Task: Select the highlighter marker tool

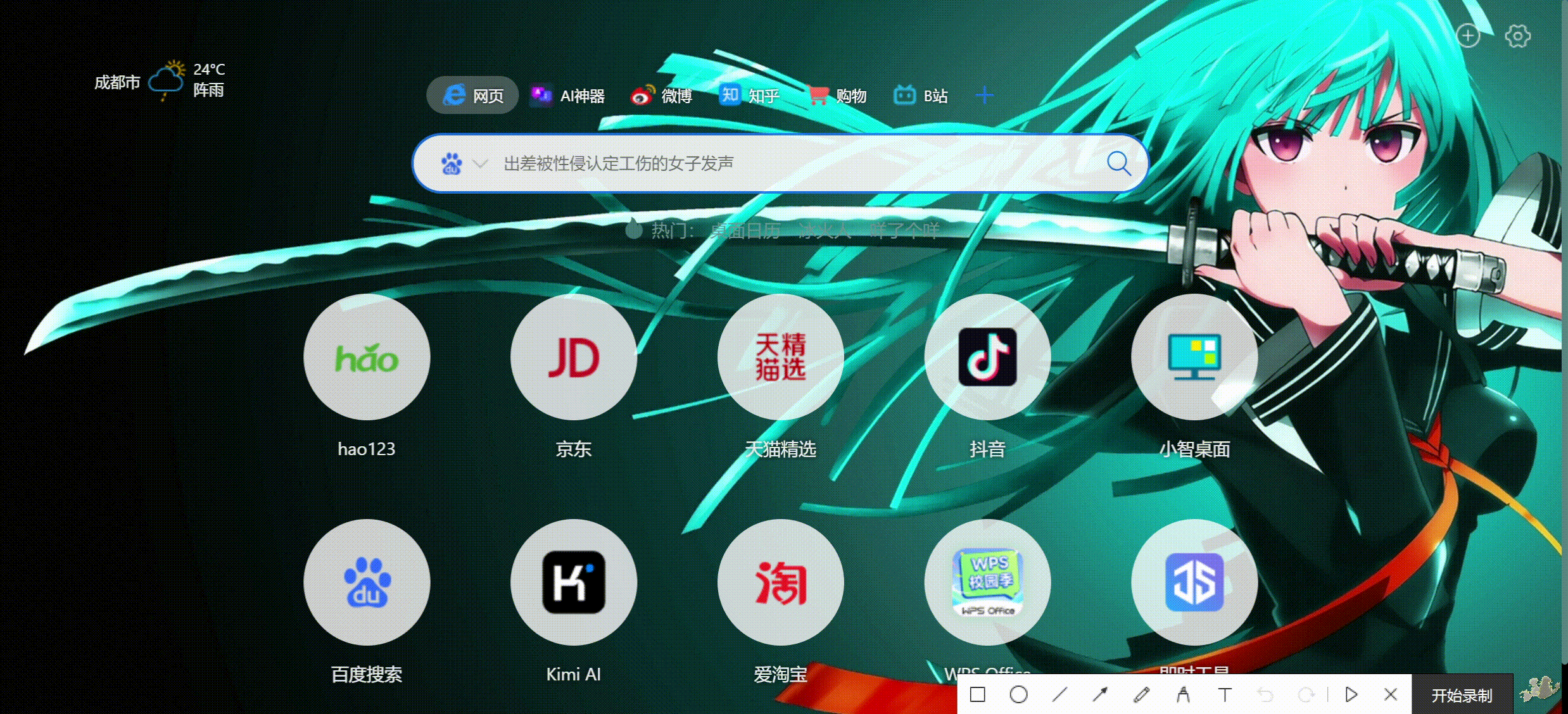Action: tap(1182, 694)
